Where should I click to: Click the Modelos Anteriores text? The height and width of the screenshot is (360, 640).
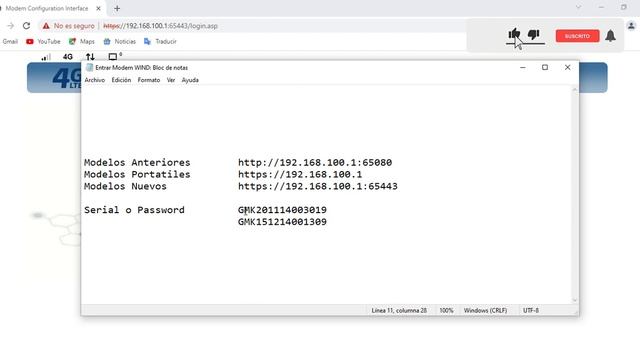pyautogui.click(x=137, y=162)
